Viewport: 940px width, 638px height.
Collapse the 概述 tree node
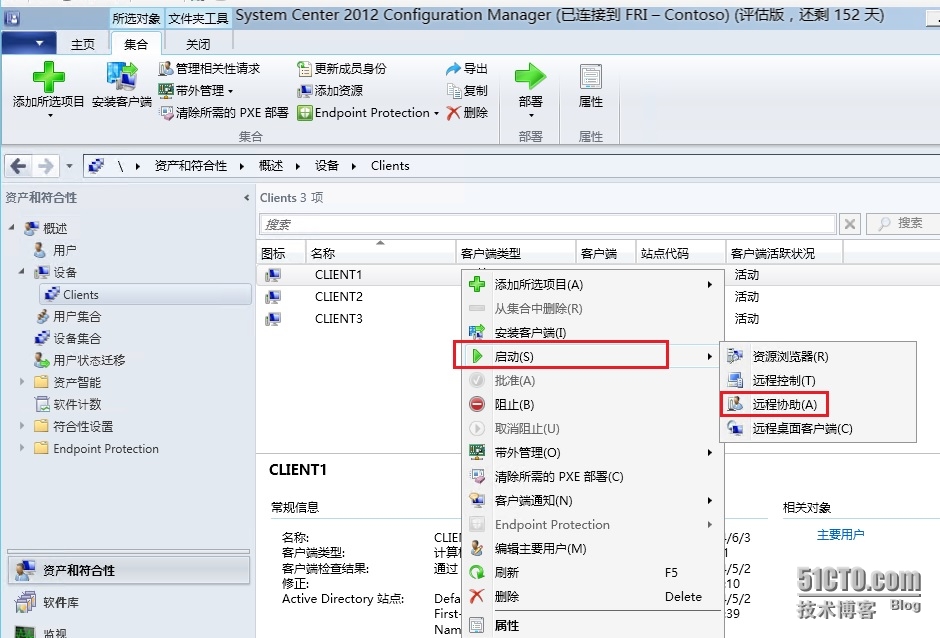(12, 227)
